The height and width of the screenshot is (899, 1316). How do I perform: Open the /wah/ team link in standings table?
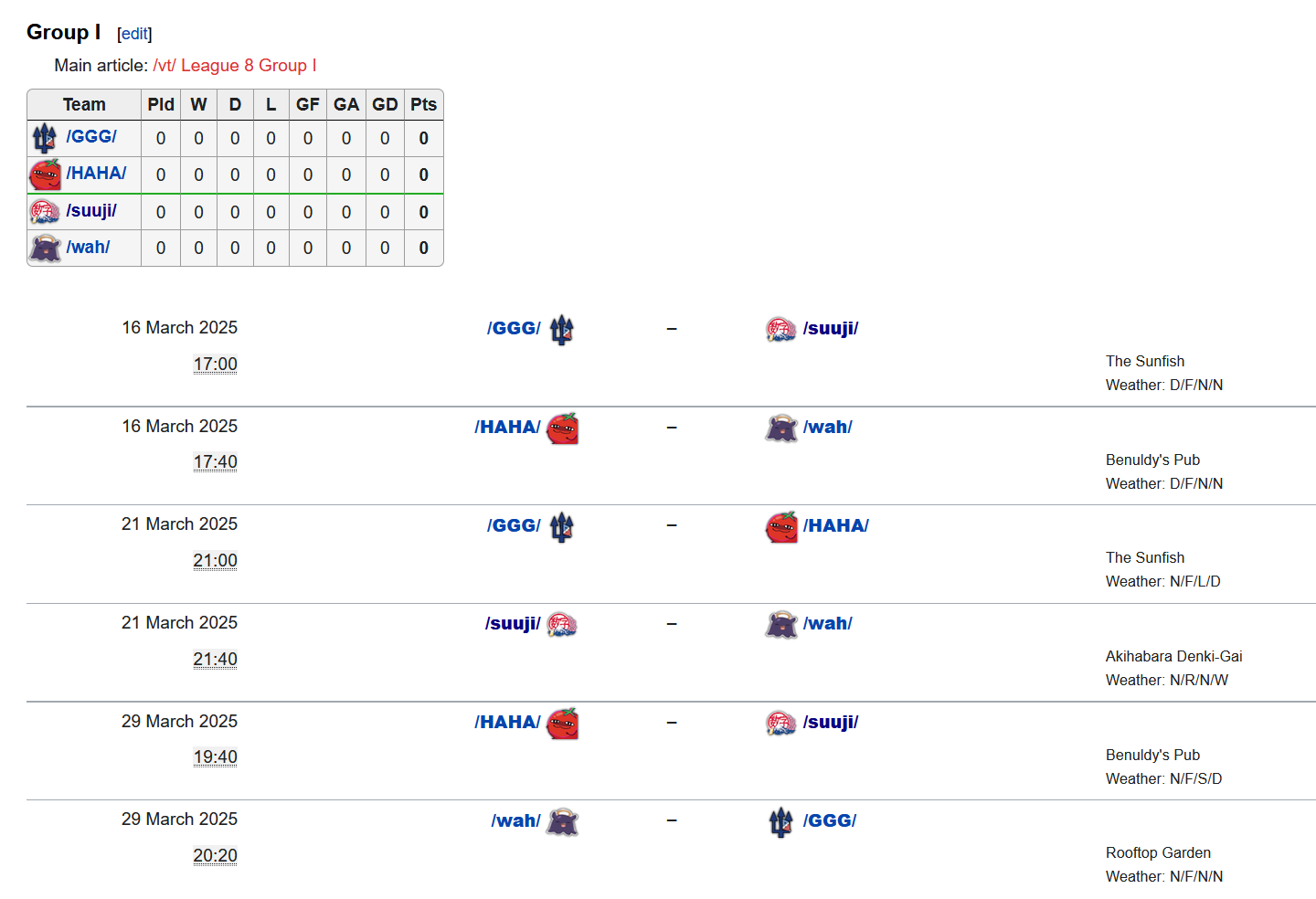[88, 247]
